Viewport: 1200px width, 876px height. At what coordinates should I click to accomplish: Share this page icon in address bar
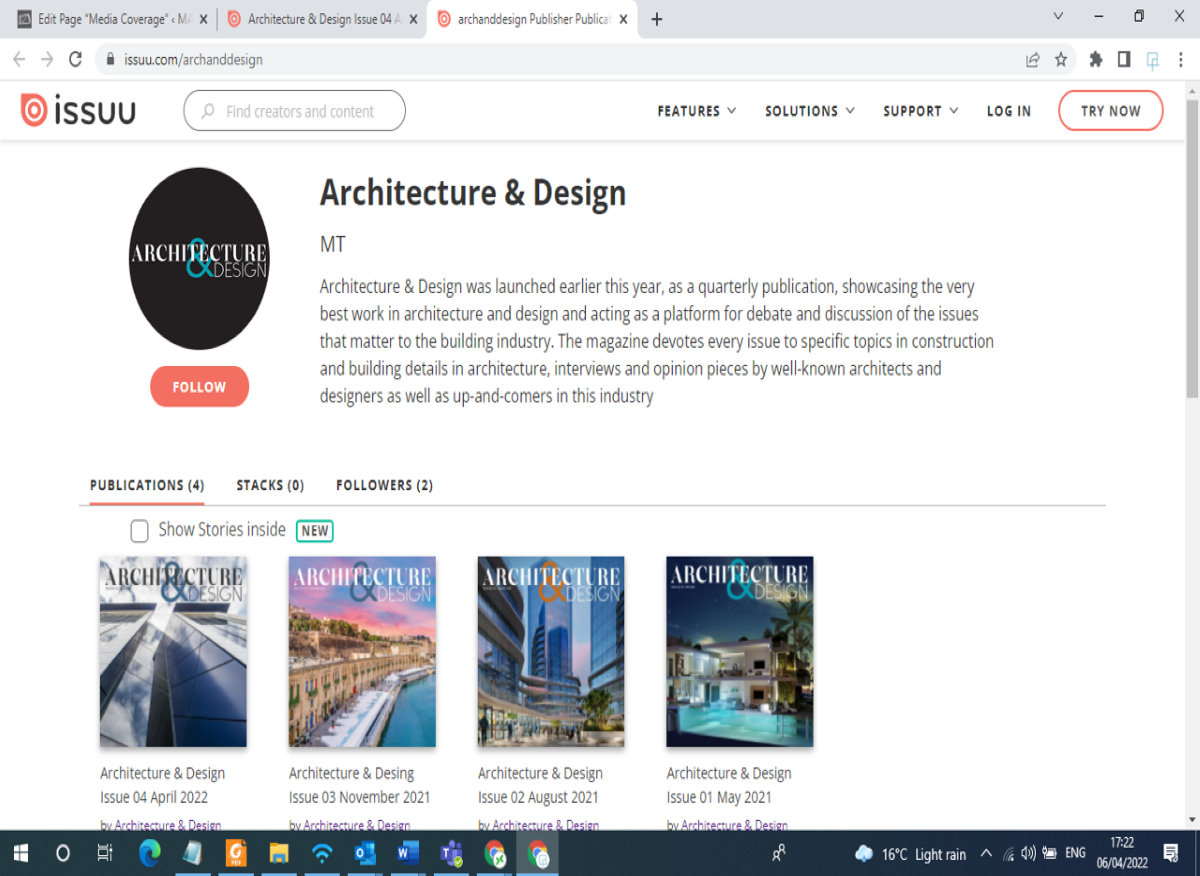[1033, 60]
